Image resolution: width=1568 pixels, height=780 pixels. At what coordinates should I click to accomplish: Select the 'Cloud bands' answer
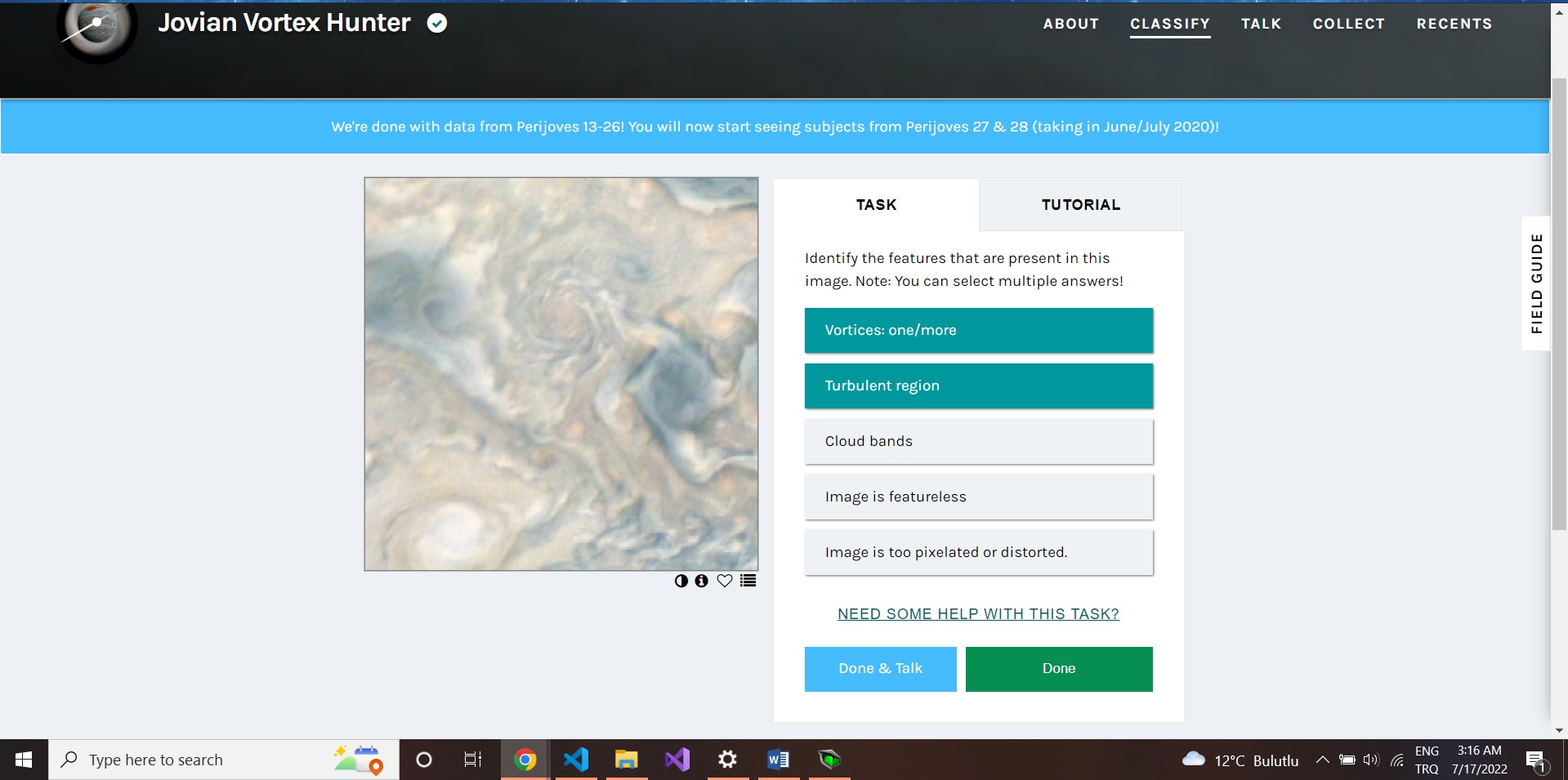pyautogui.click(x=978, y=441)
